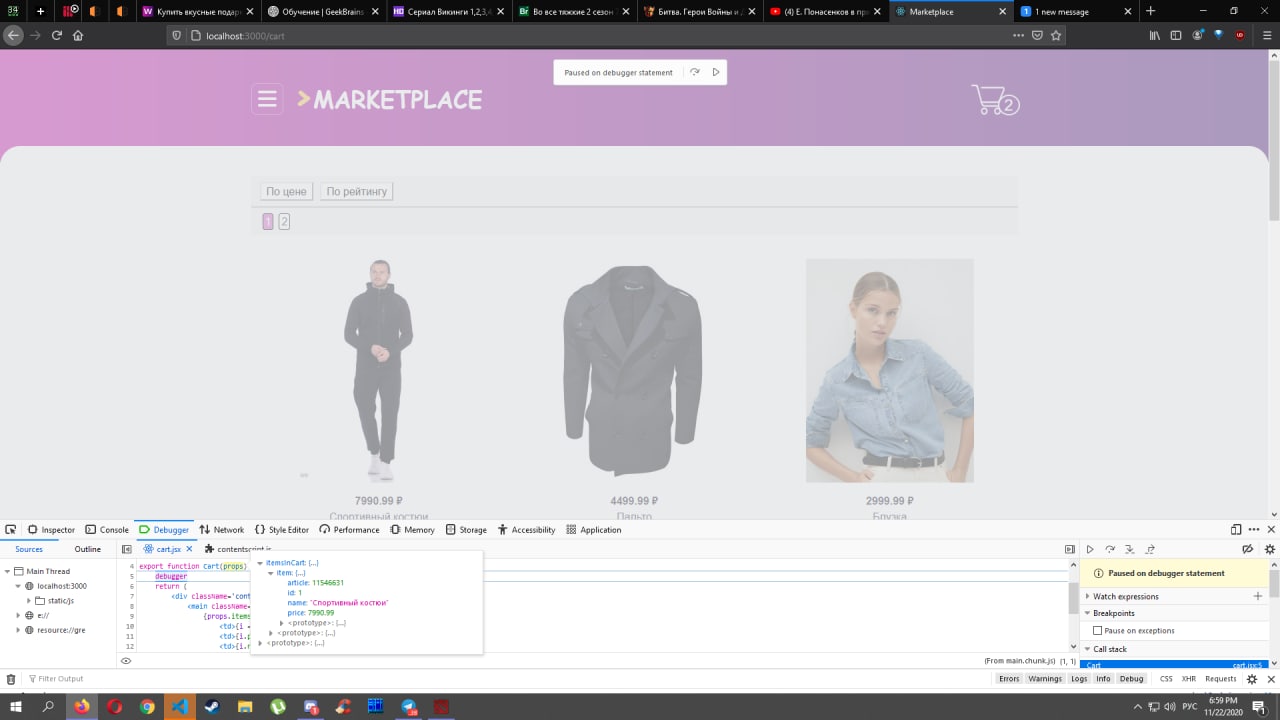This screenshot has width=1280, height=720.
Task: Open Steam from the taskbar
Action: click(x=212, y=706)
